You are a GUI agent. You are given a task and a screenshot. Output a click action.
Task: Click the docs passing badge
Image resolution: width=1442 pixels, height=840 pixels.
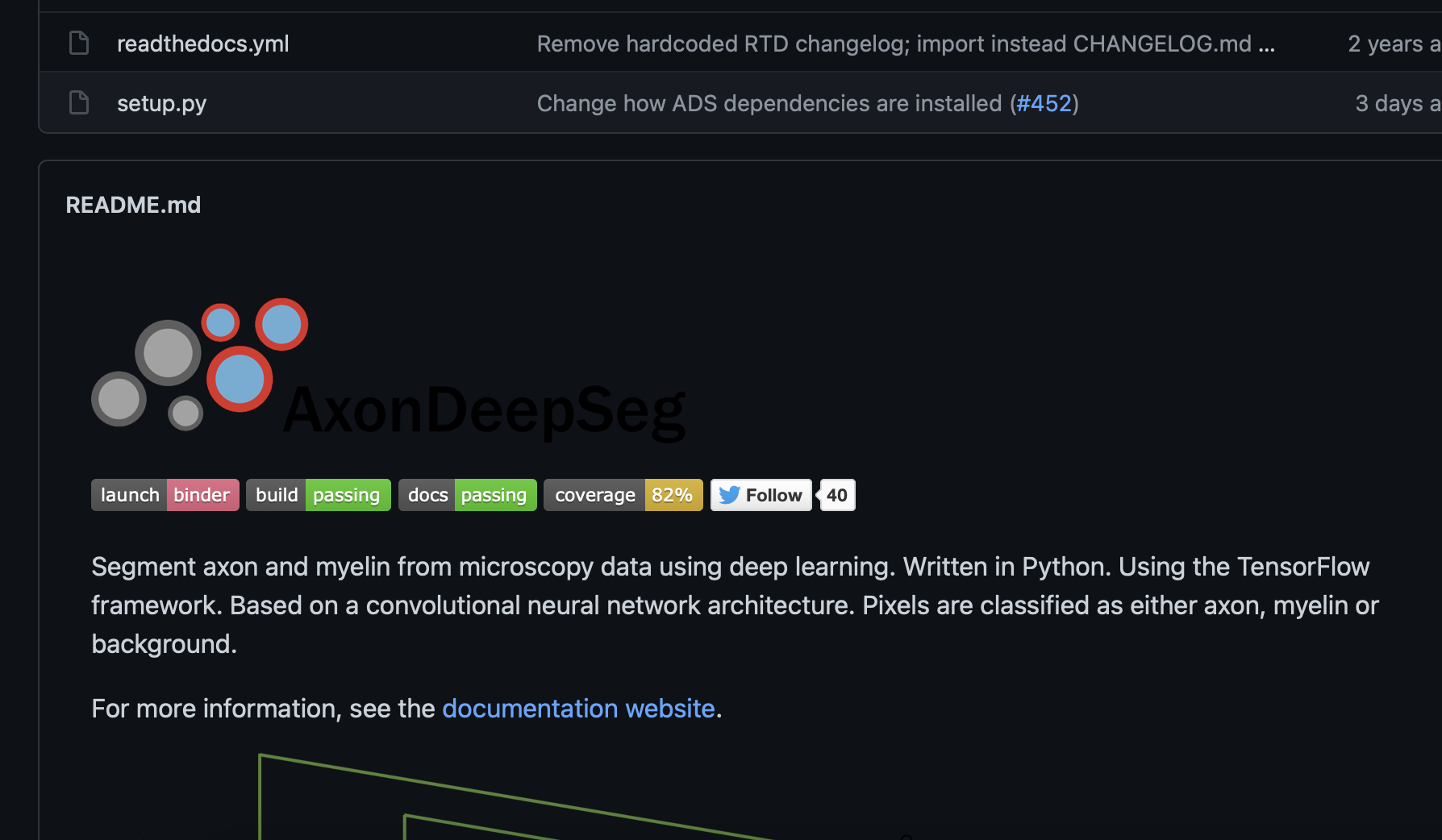[x=467, y=494]
